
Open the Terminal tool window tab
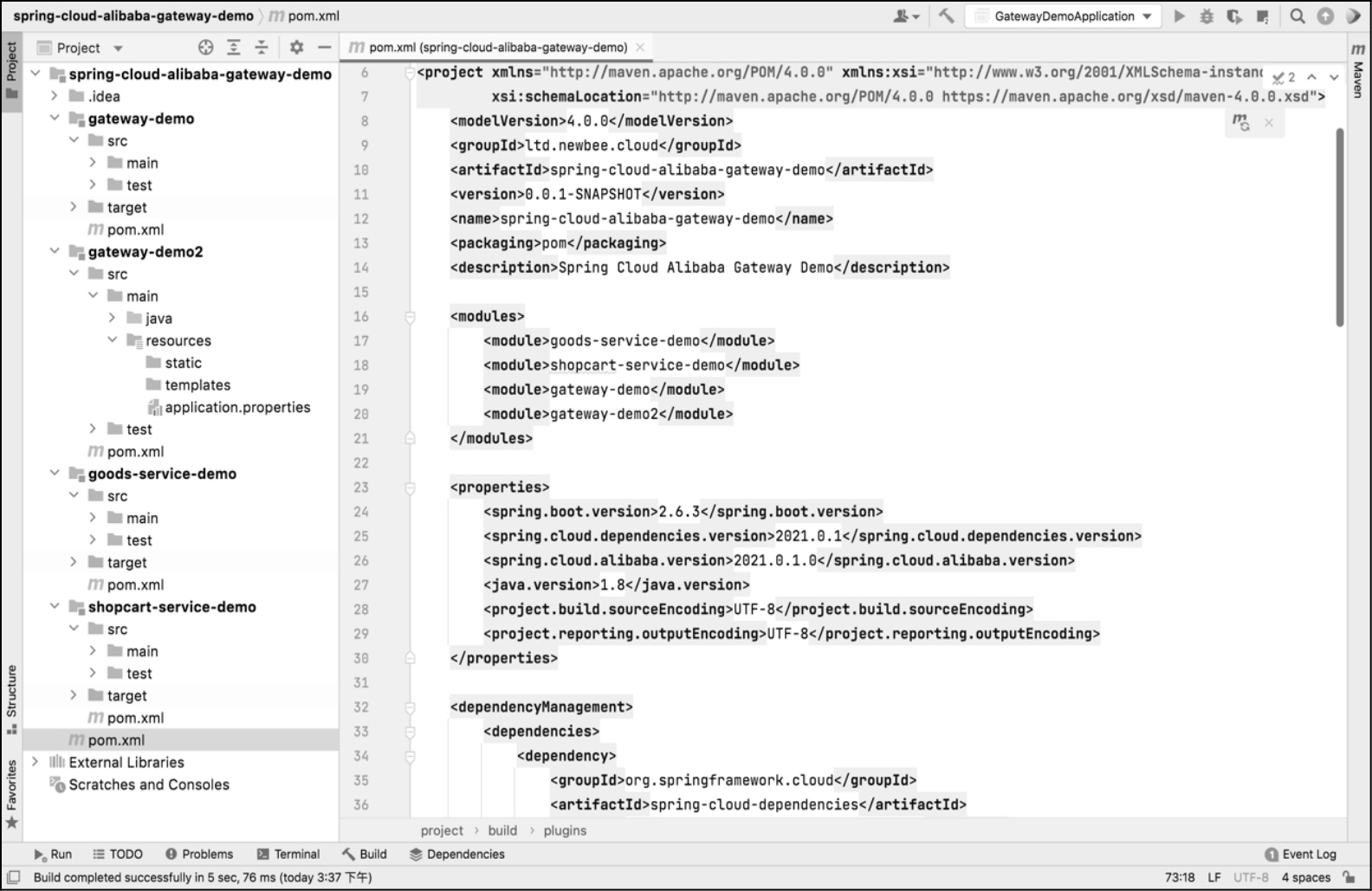[x=288, y=854]
